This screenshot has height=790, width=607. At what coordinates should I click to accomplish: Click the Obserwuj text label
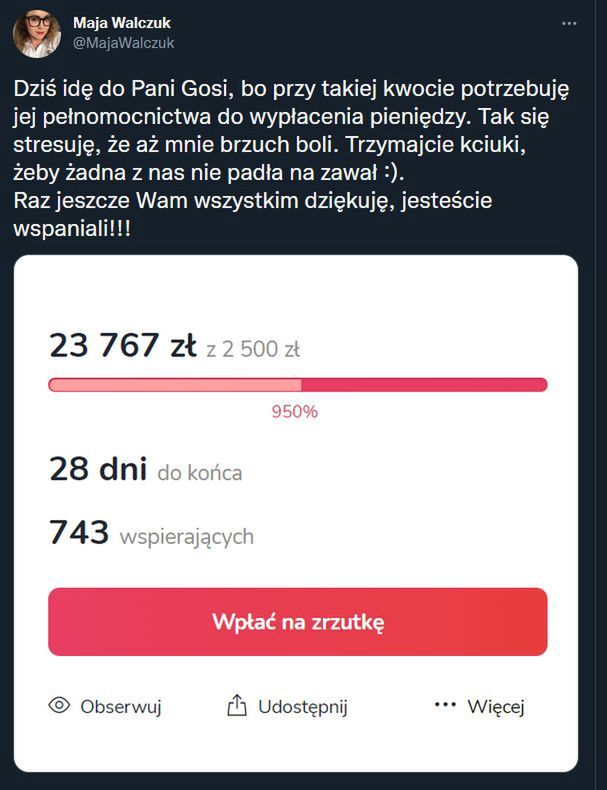[x=120, y=707]
